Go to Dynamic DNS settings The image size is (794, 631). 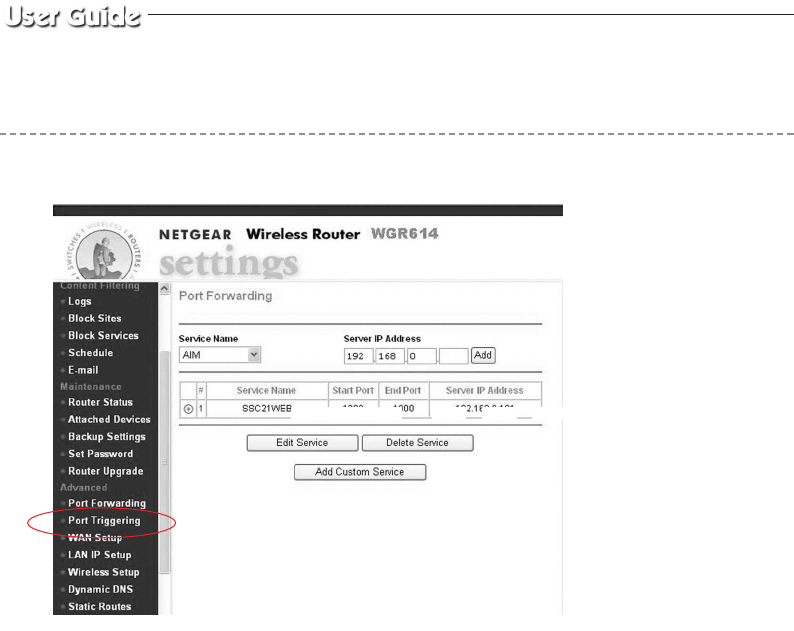point(101,589)
